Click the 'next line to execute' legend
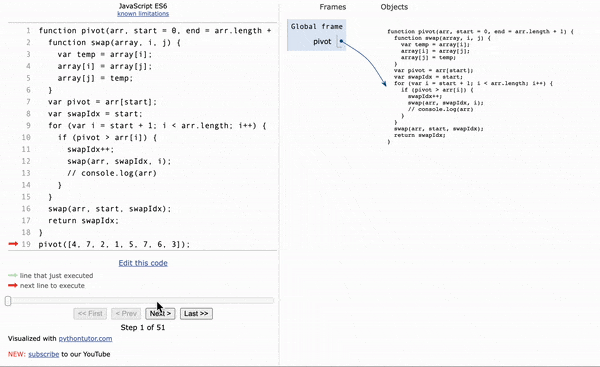The width and height of the screenshot is (600, 367). point(52,285)
